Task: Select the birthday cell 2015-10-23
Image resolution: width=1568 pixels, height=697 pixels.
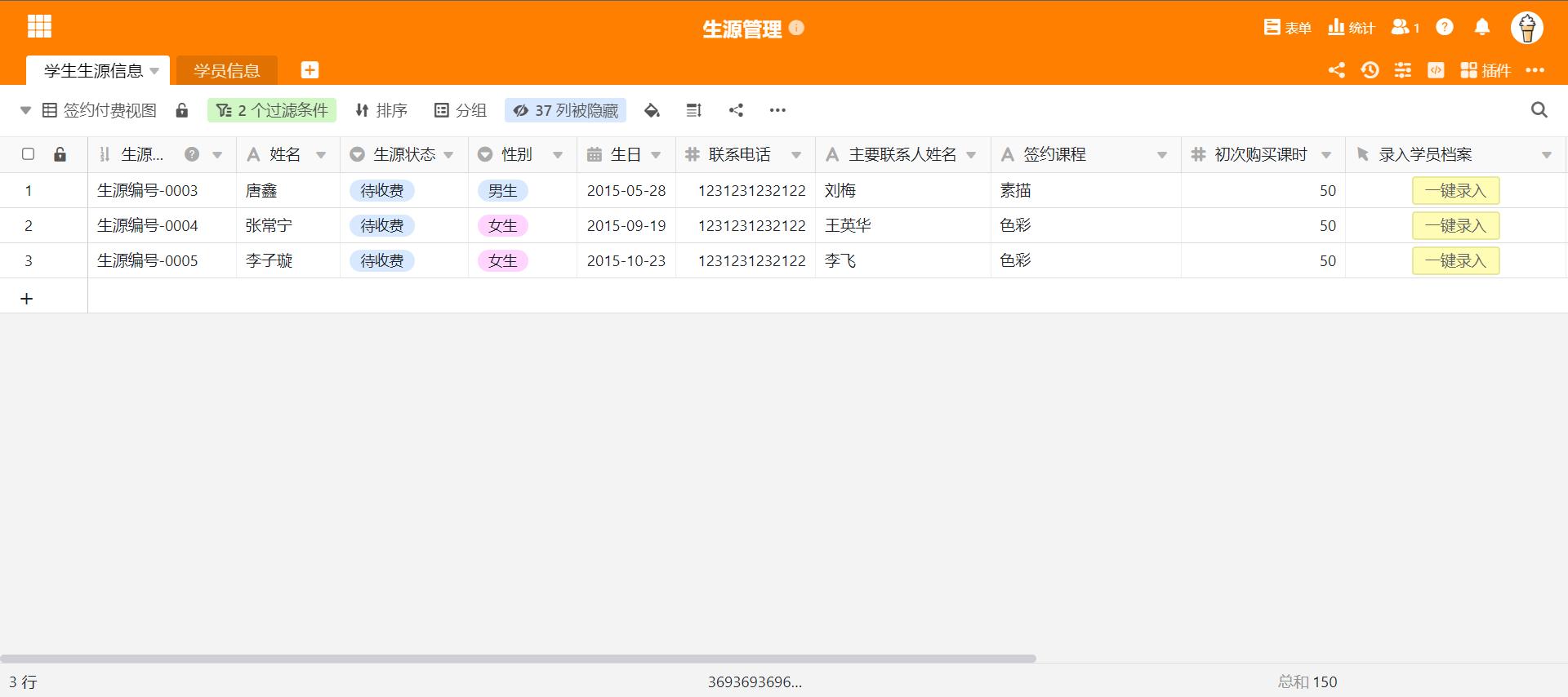Action: tap(626, 261)
